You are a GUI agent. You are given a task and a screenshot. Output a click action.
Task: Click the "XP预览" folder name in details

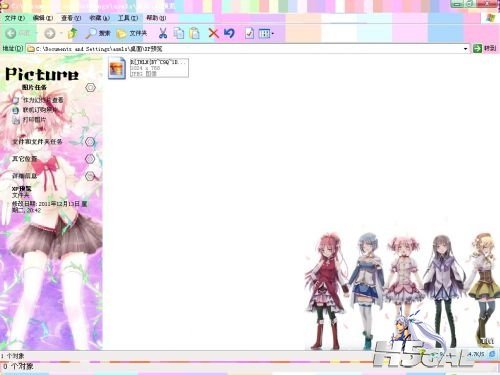[22, 189]
